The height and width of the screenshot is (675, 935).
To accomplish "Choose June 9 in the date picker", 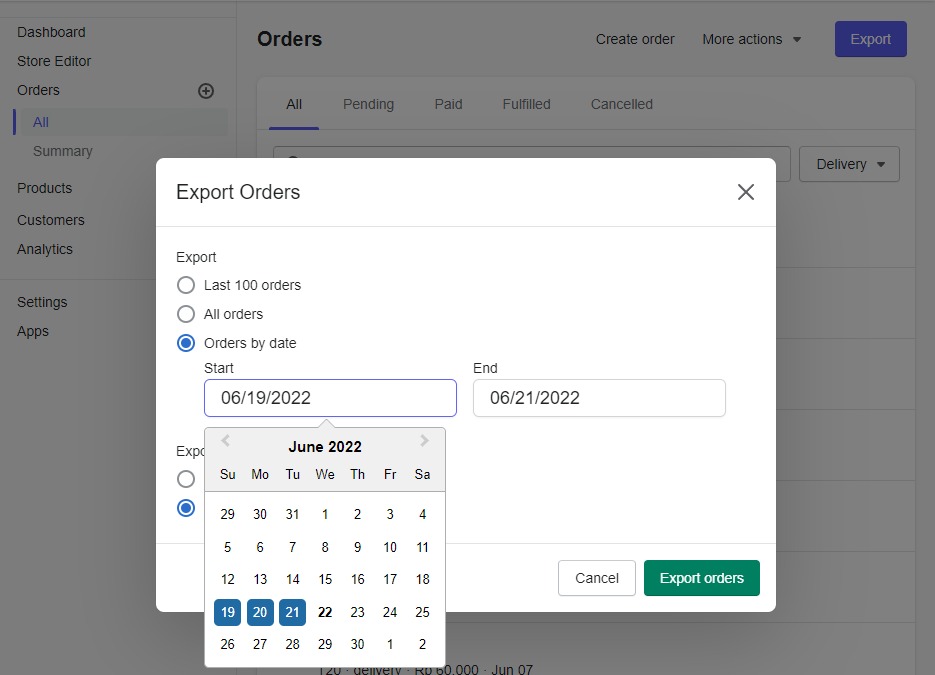I will click(x=357, y=547).
